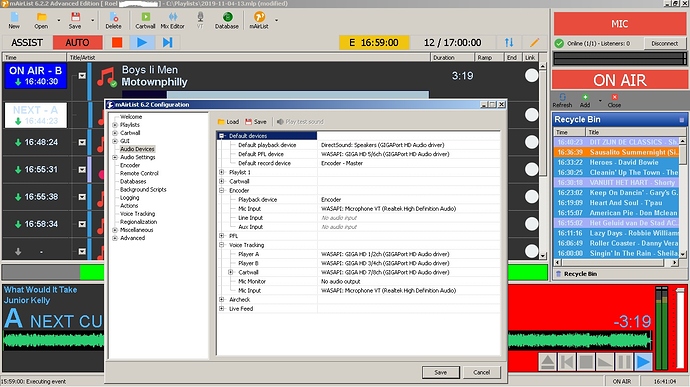Select Heroes - David Bowie in Recycle Bin
This screenshot has height=387, width=690.
click(617, 162)
